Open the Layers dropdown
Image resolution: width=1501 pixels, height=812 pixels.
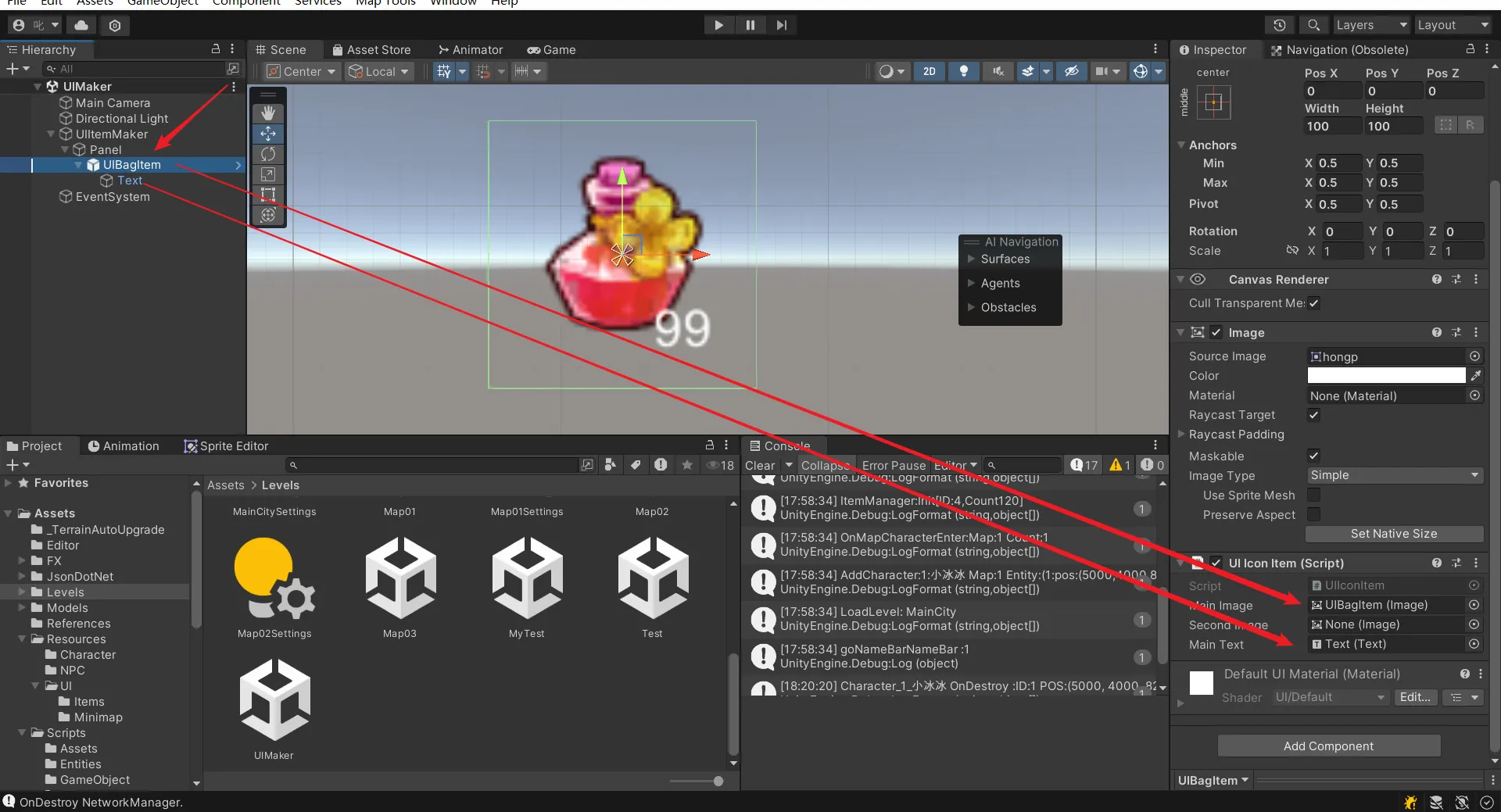[x=1370, y=25]
